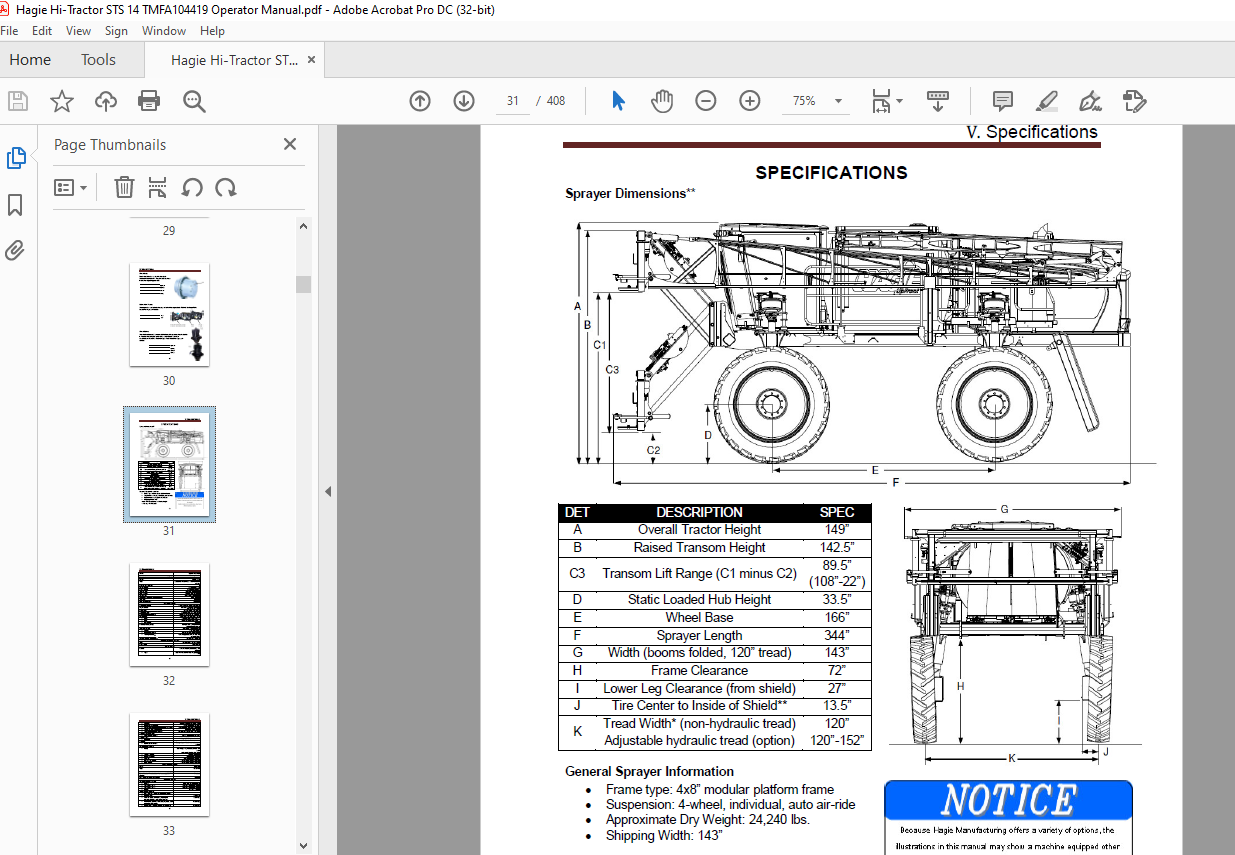Show the Page Thumbnails sidebar icon

pos(16,158)
